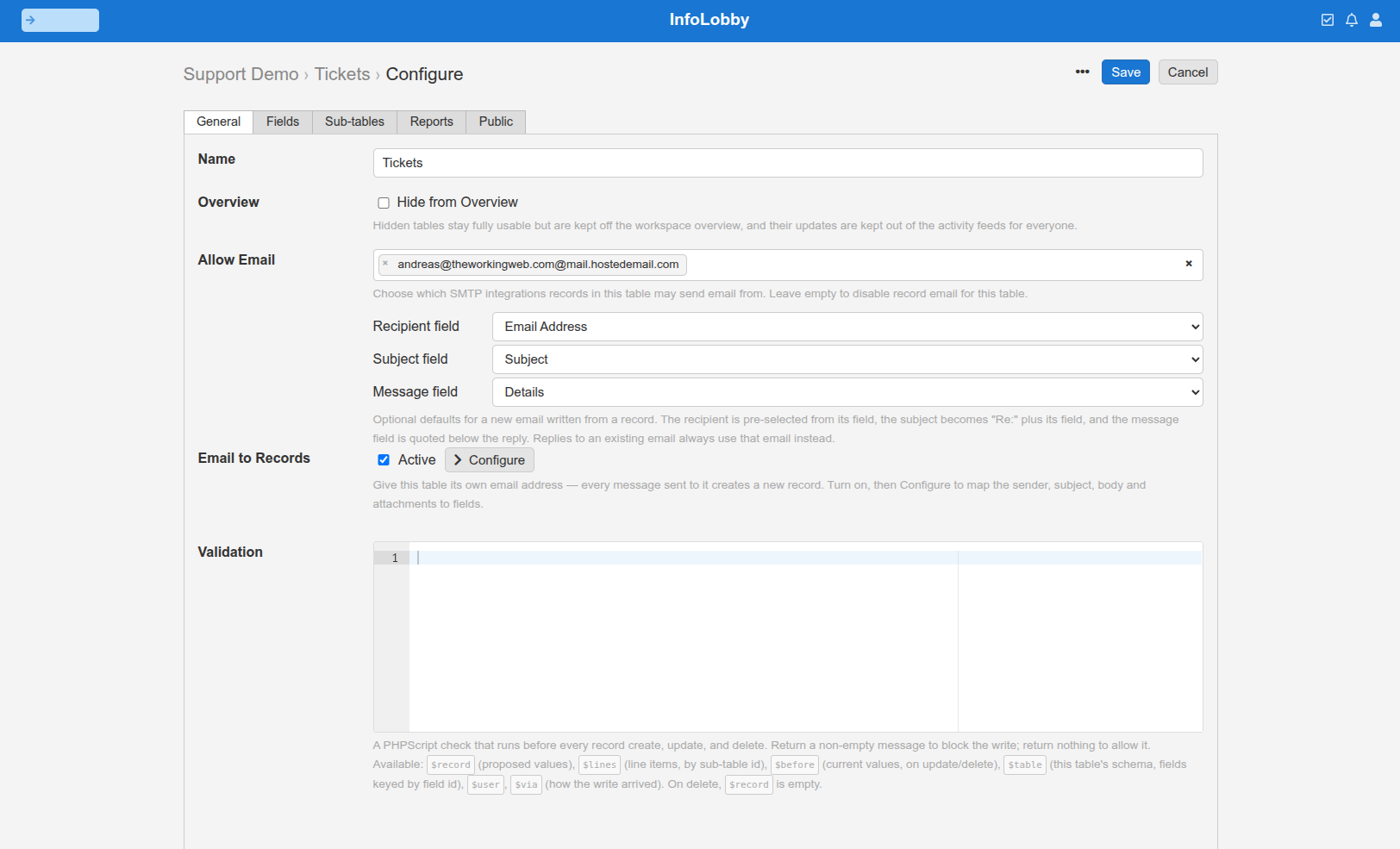Go to Support Demo breadcrumb

click(241, 74)
